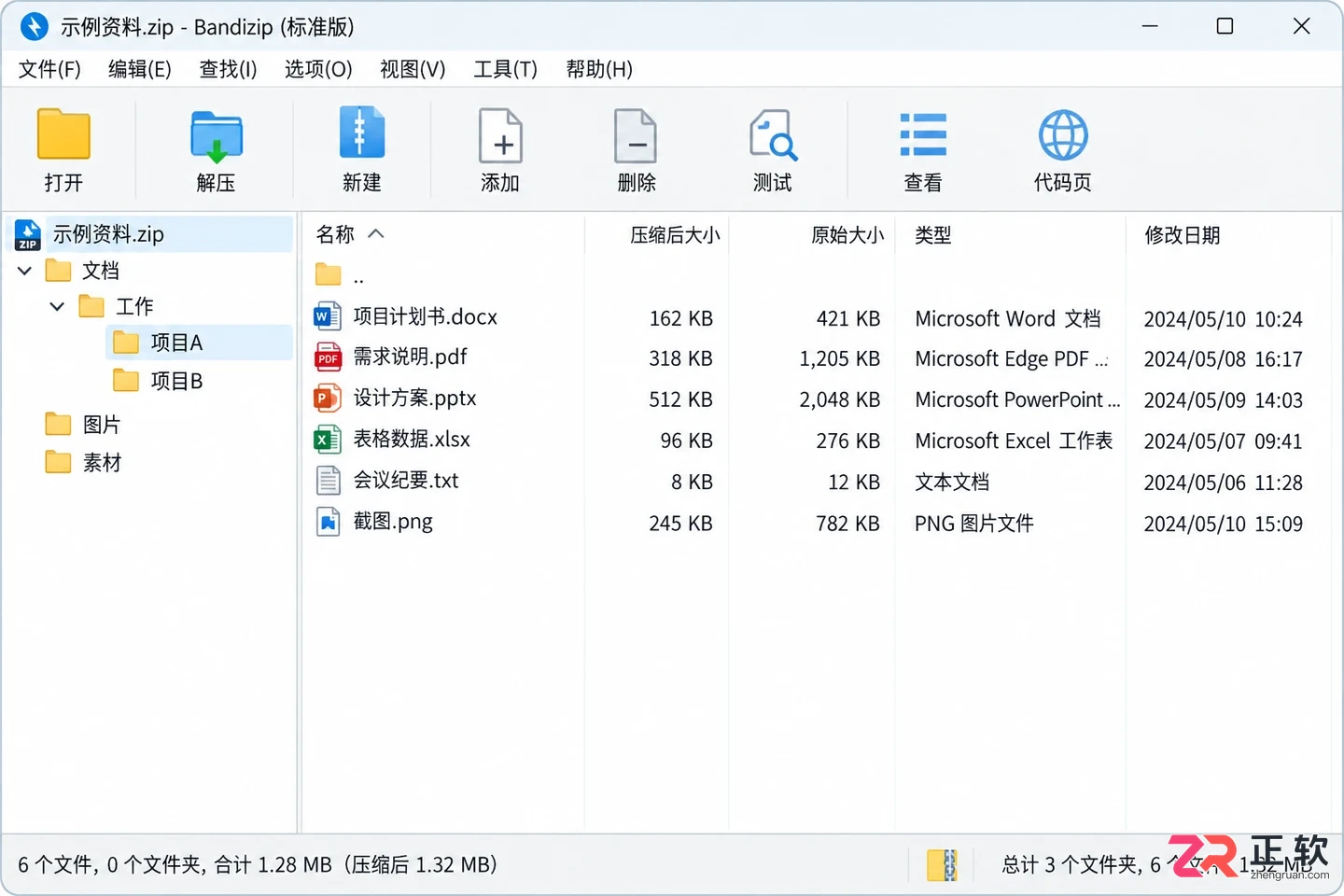Open the 工具(T) menu
The height and width of the screenshot is (896, 1344).
pos(505,69)
